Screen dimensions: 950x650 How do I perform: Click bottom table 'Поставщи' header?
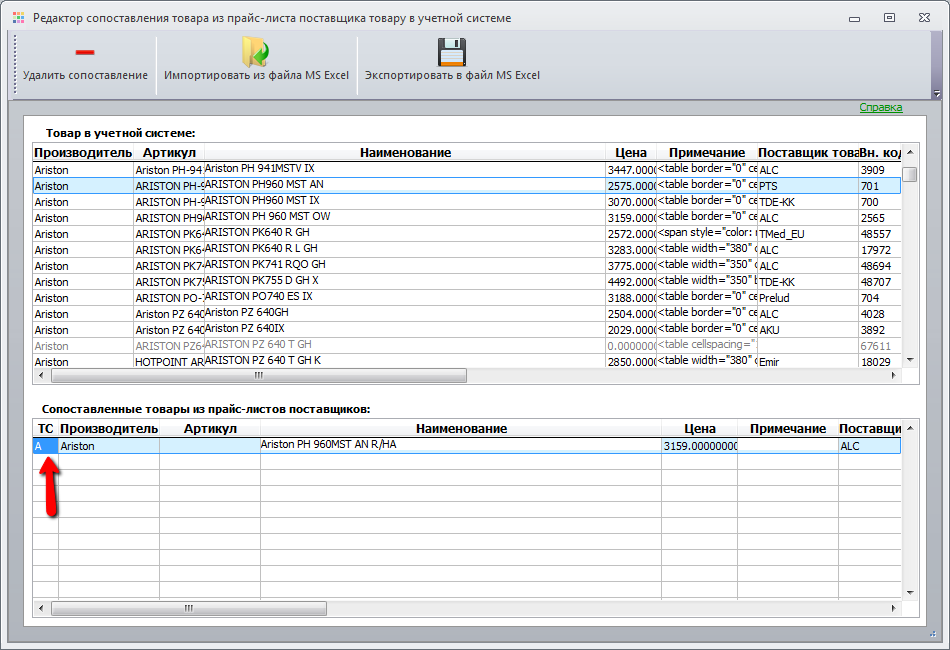coord(869,429)
